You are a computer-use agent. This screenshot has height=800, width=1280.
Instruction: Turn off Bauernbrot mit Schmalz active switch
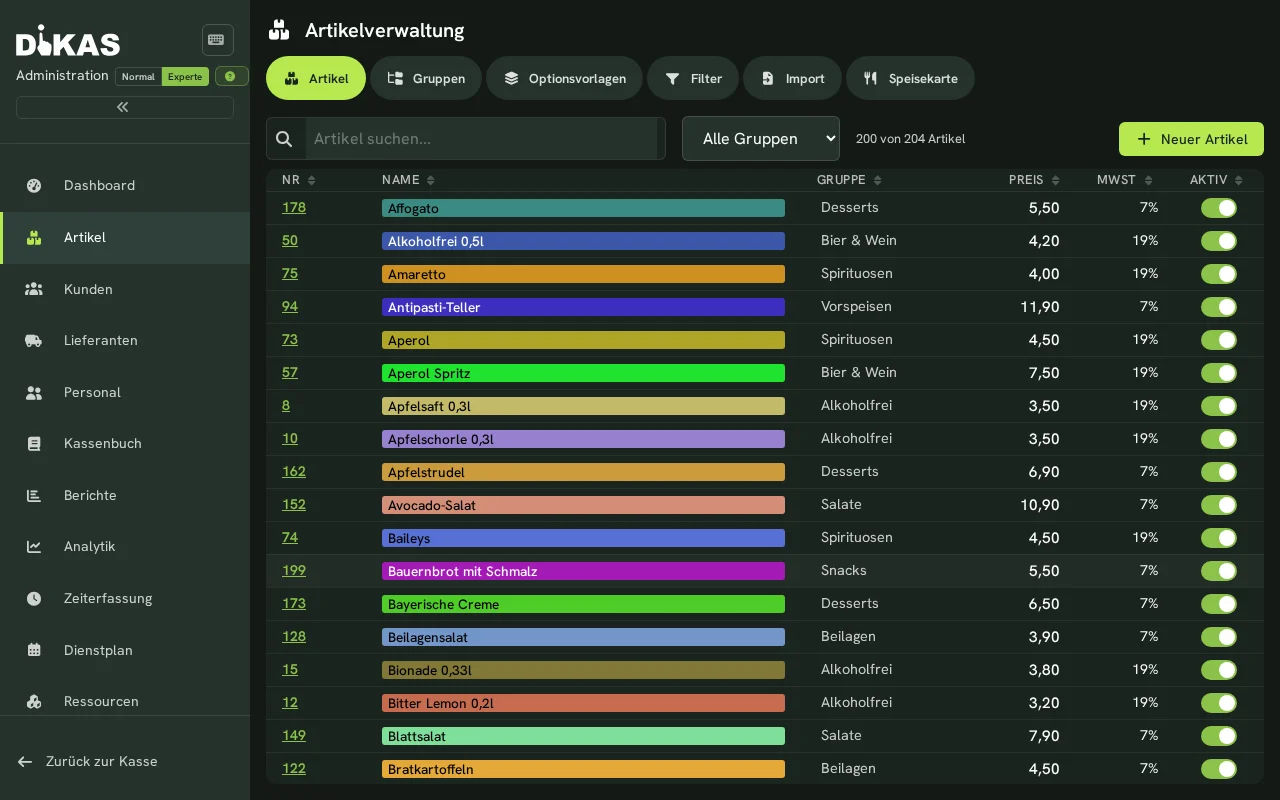click(1219, 571)
